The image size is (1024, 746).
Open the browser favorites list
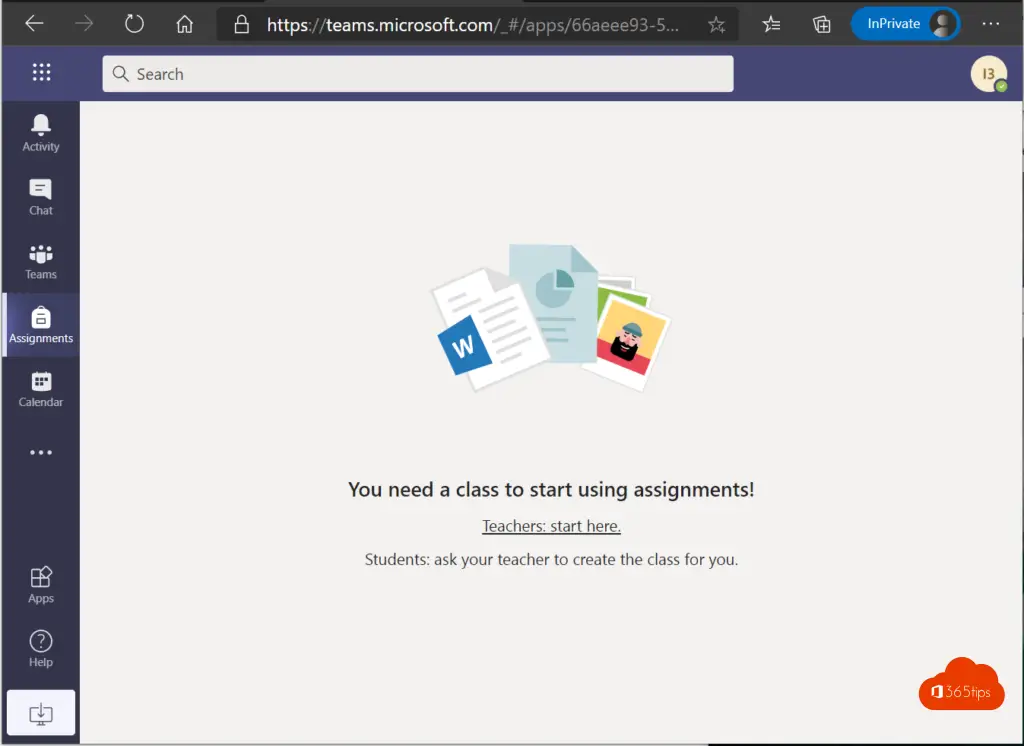tap(771, 25)
